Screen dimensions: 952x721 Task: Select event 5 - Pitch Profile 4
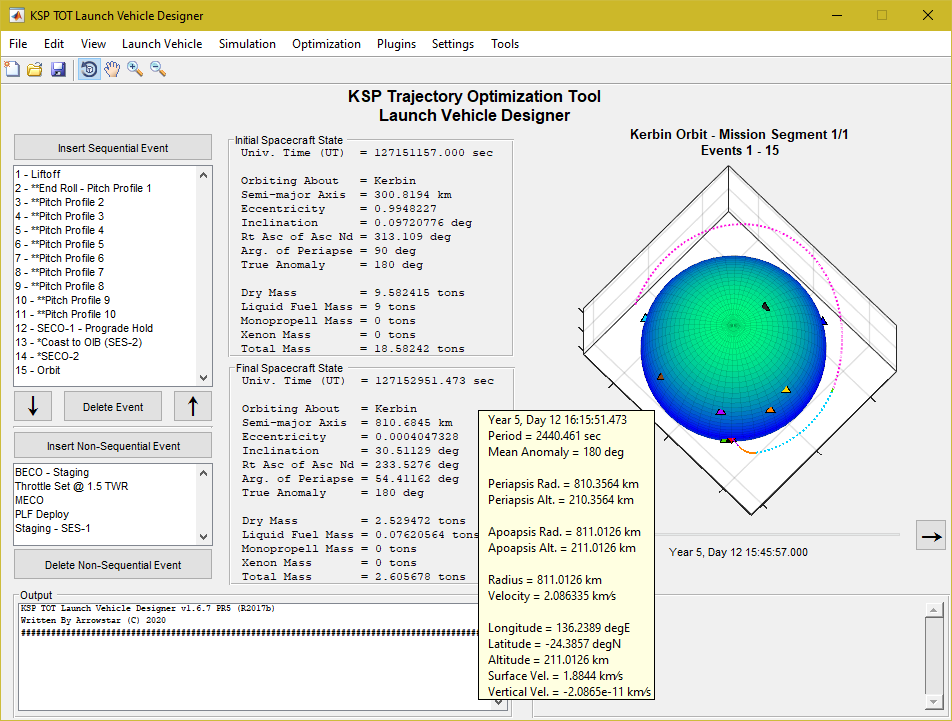pyautogui.click(x=105, y=230)
